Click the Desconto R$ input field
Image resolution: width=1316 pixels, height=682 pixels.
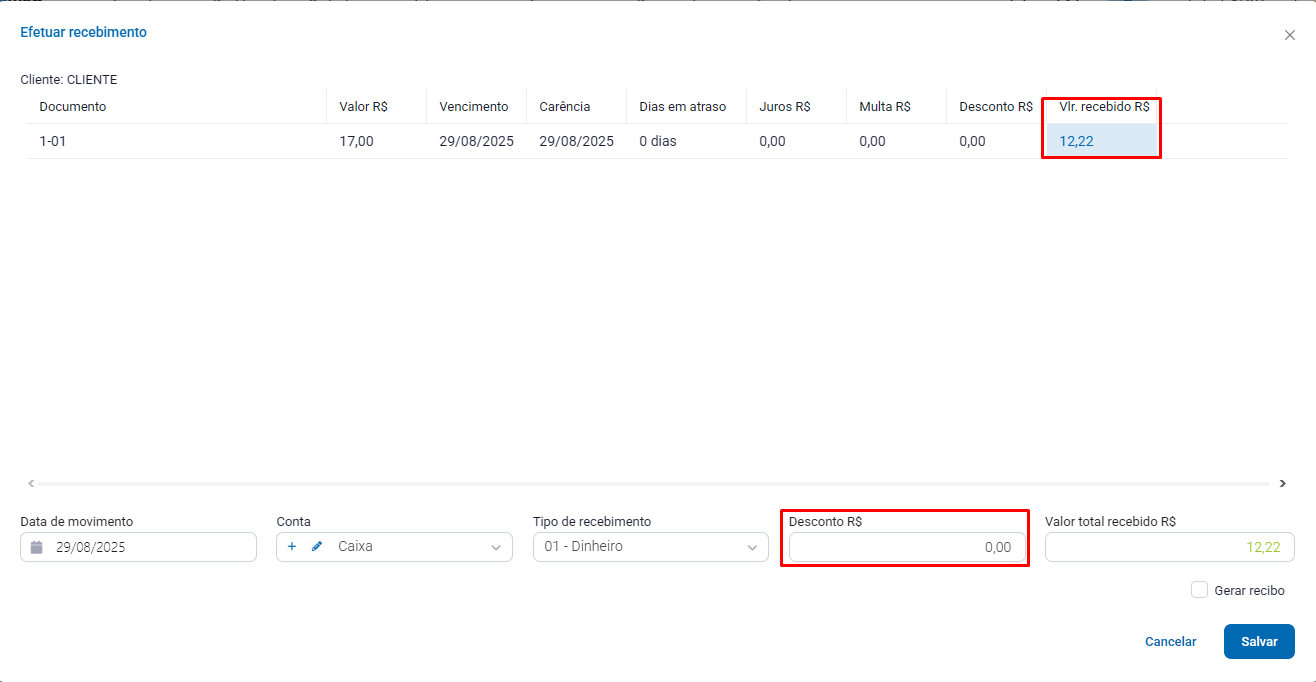click(x=906, y=547)
